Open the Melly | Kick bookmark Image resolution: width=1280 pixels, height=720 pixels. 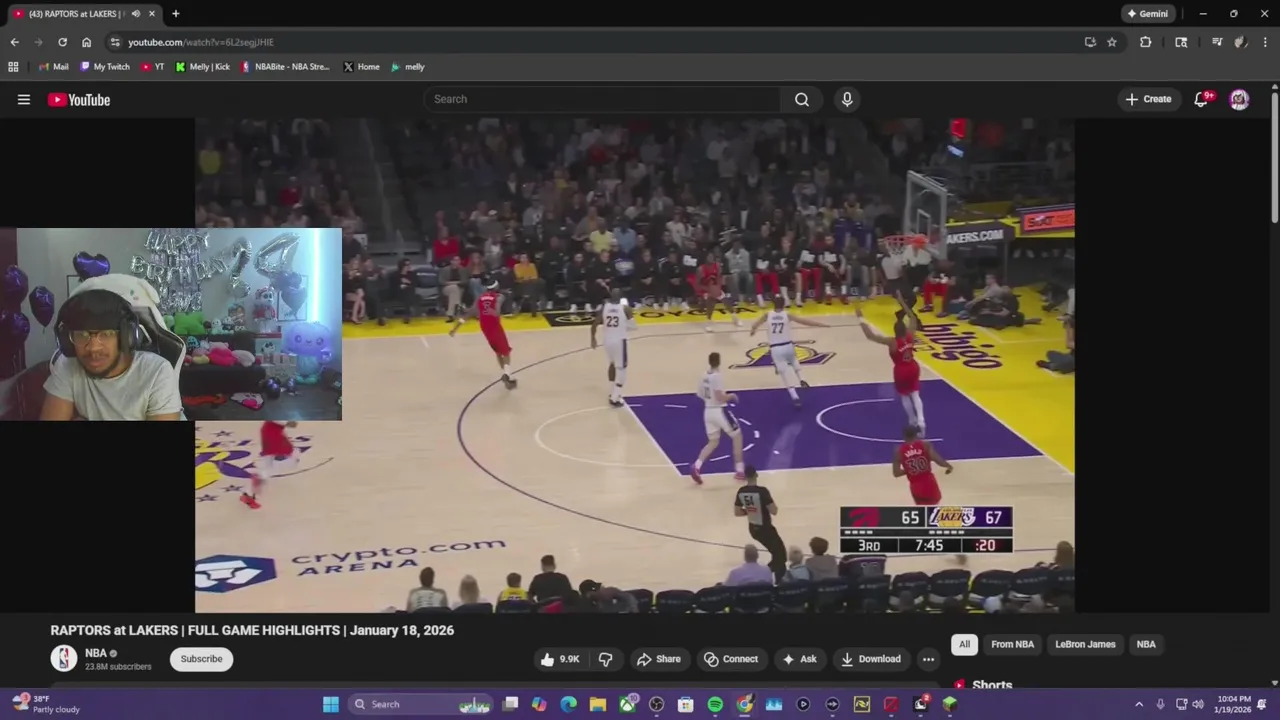(203, 67)
